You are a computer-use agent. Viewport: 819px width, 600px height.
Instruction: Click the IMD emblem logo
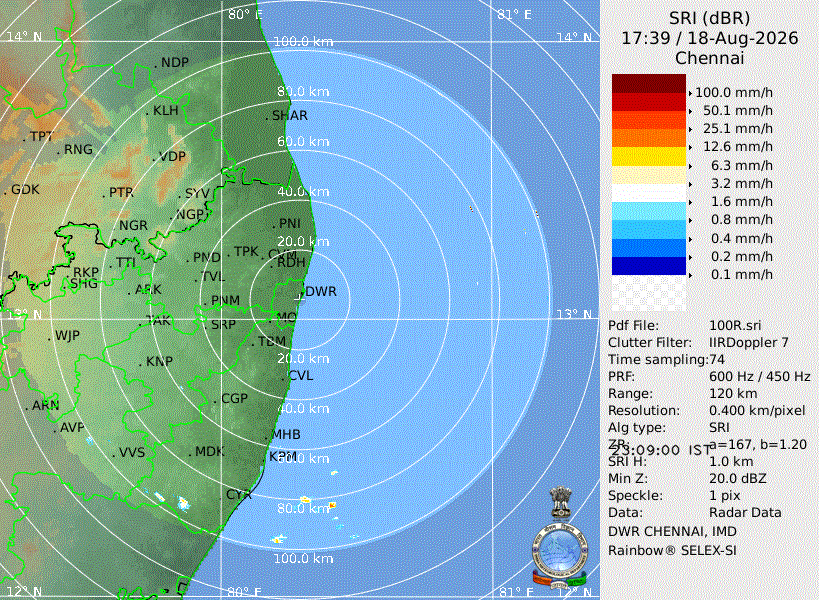coord(560,537)
